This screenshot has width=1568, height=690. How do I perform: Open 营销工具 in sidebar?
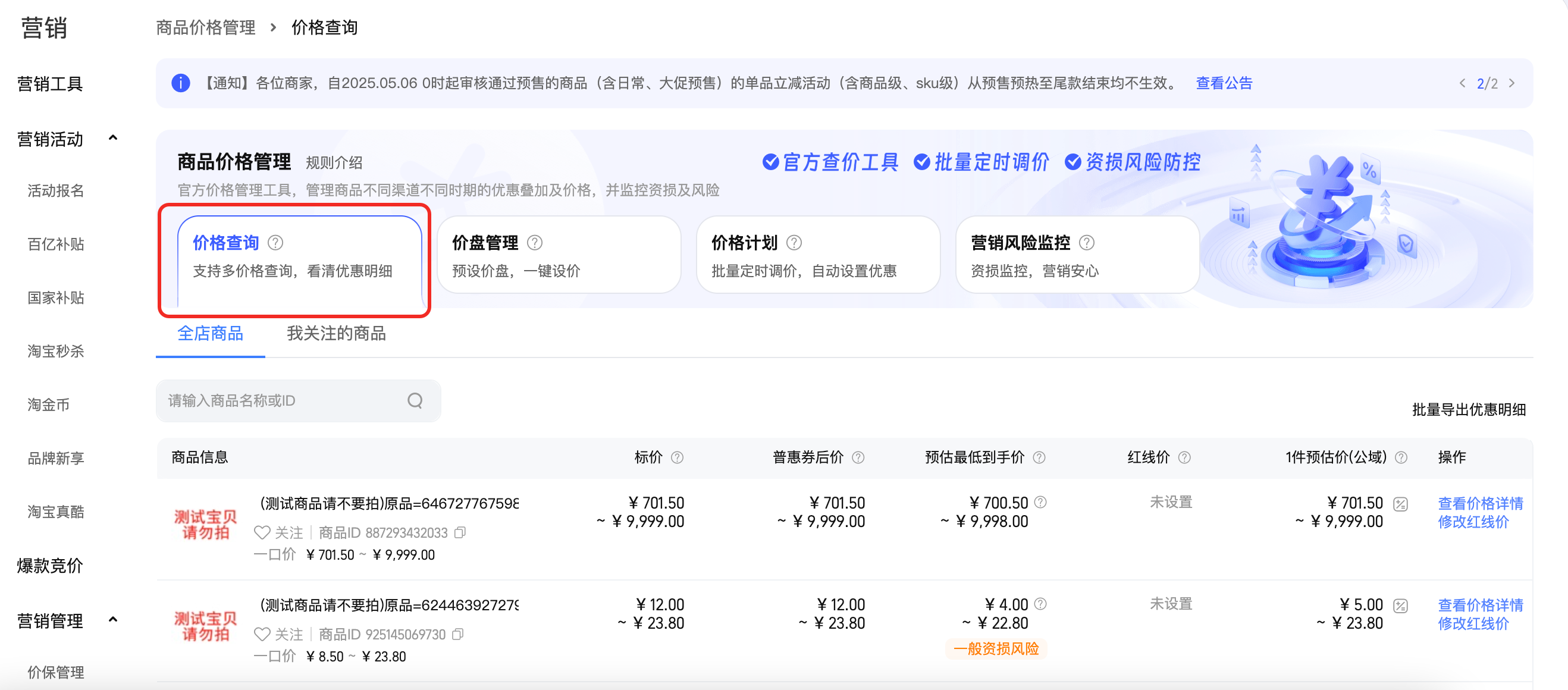click(50, 84)
